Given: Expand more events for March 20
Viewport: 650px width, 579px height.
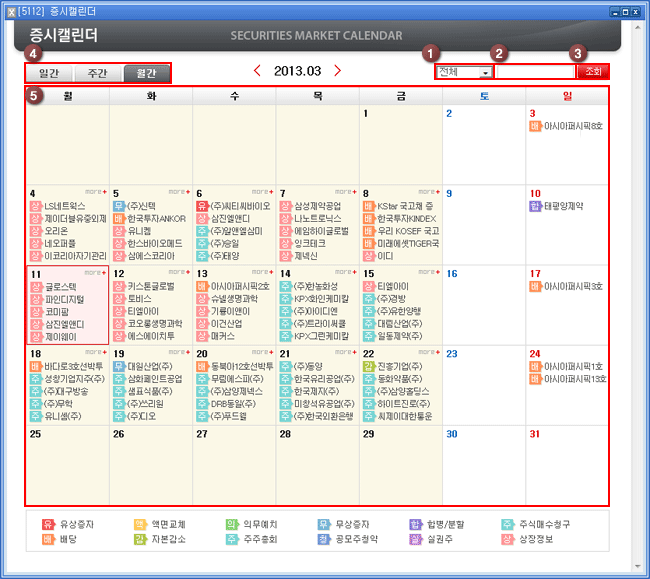Looking at the screenshot, I should 262,352.
